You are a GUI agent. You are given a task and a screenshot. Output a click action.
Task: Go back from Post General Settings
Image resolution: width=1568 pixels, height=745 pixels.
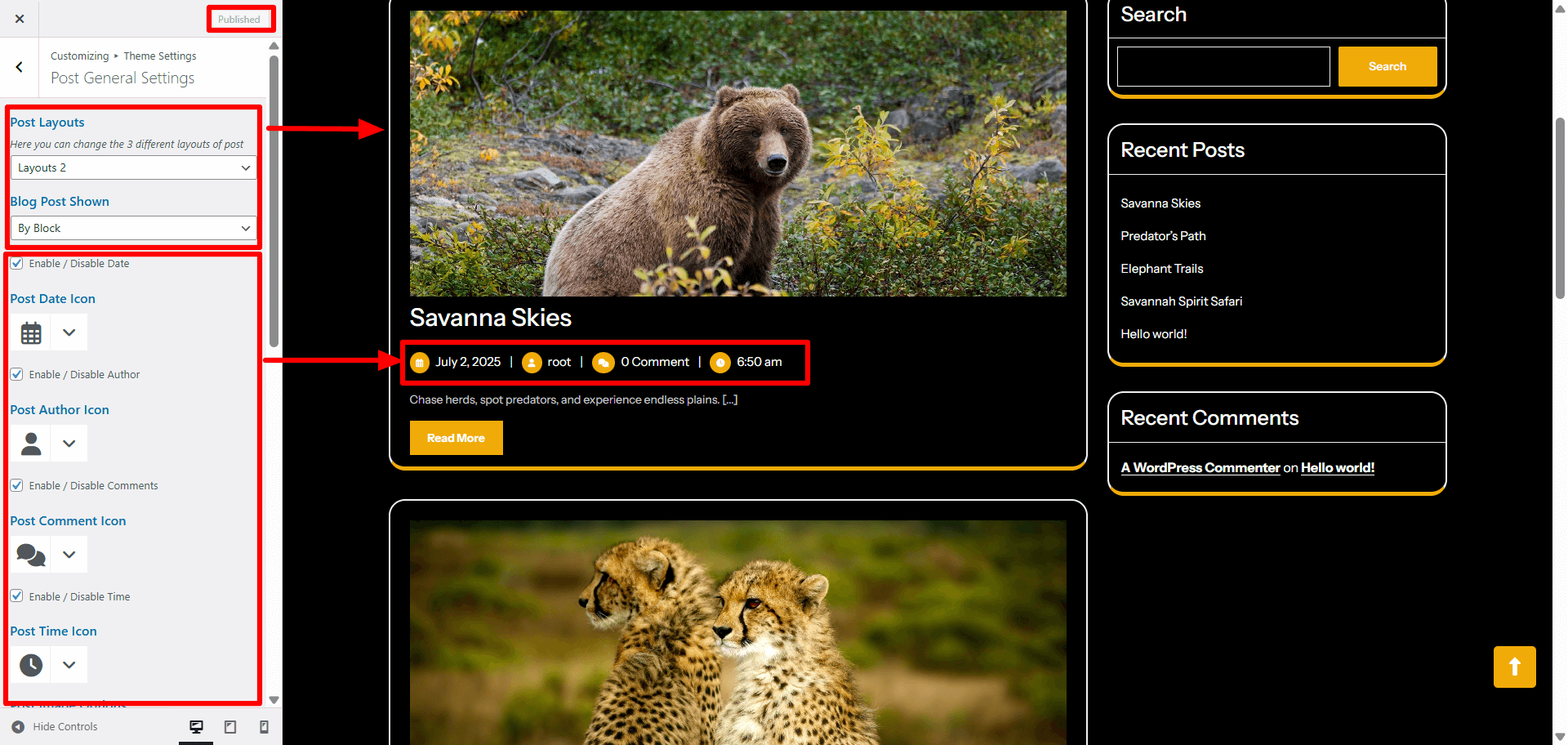(19, 67)
